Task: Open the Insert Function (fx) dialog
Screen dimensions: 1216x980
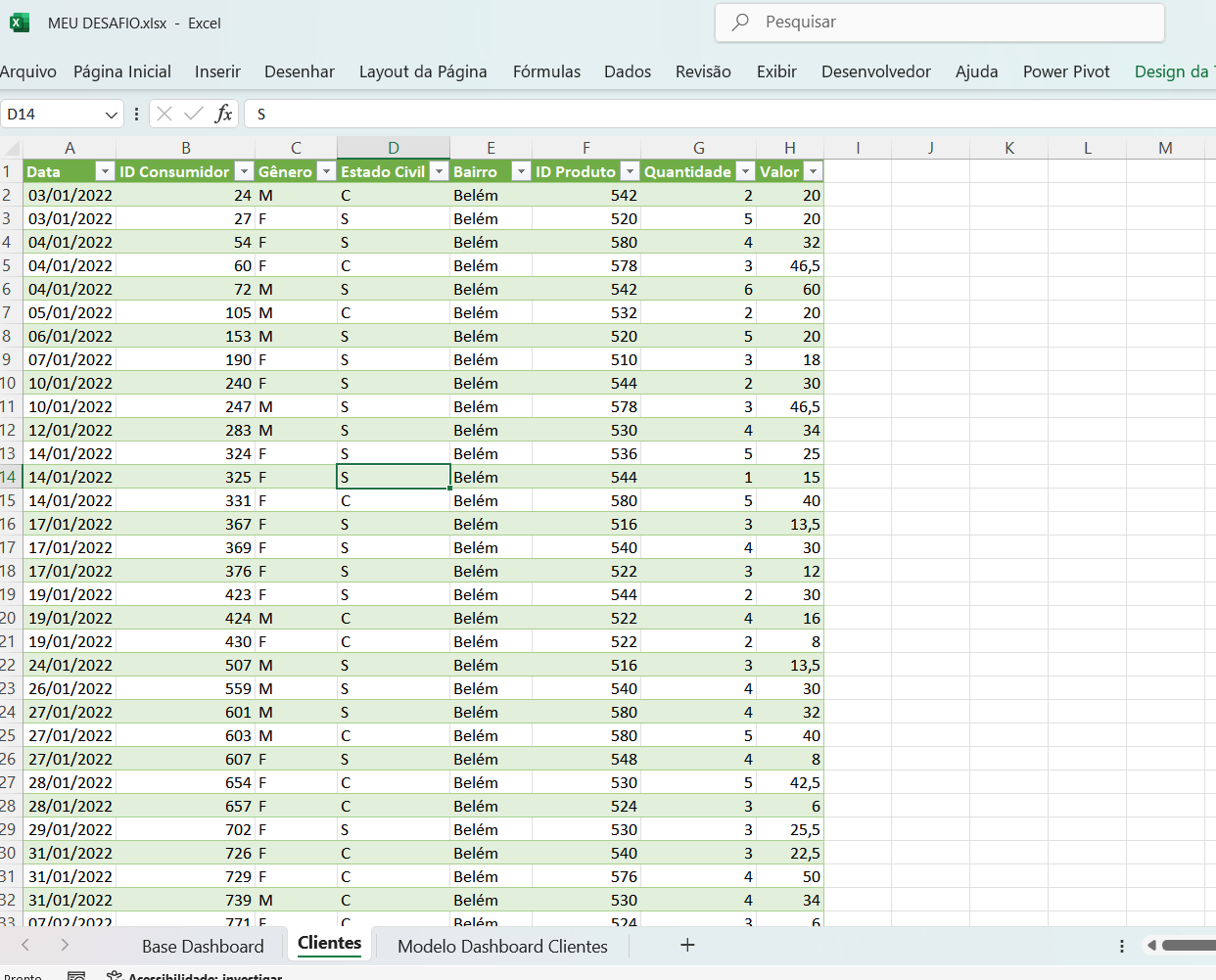Action: (223, 114)
